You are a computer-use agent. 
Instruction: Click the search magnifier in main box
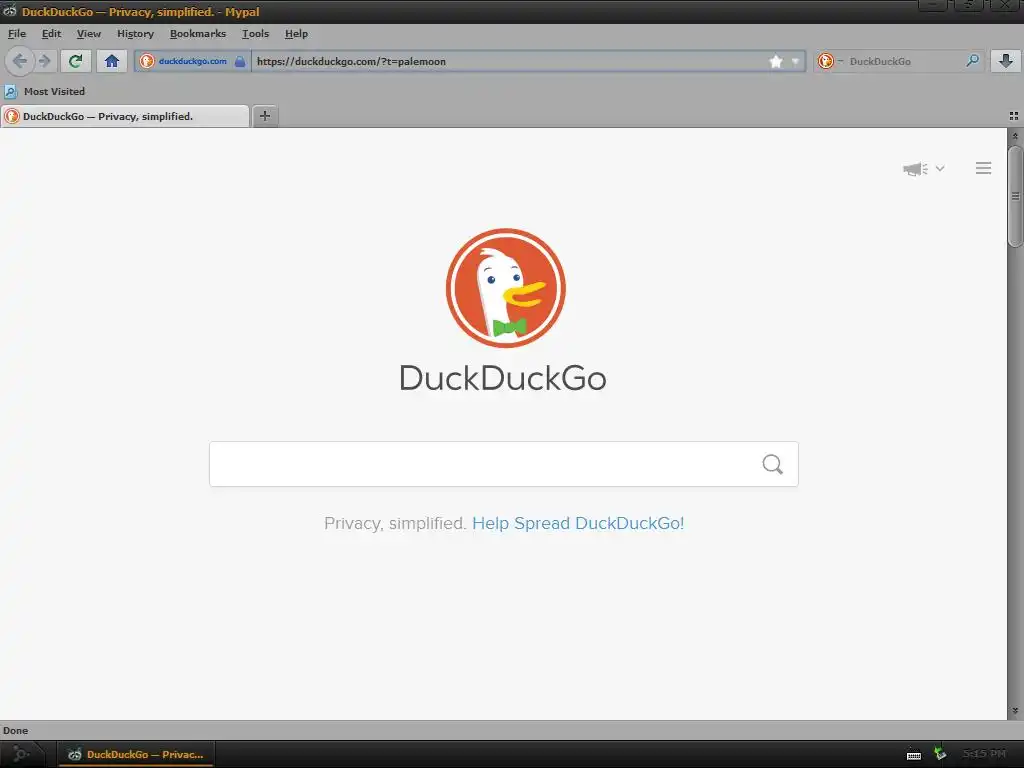point(773,464)
